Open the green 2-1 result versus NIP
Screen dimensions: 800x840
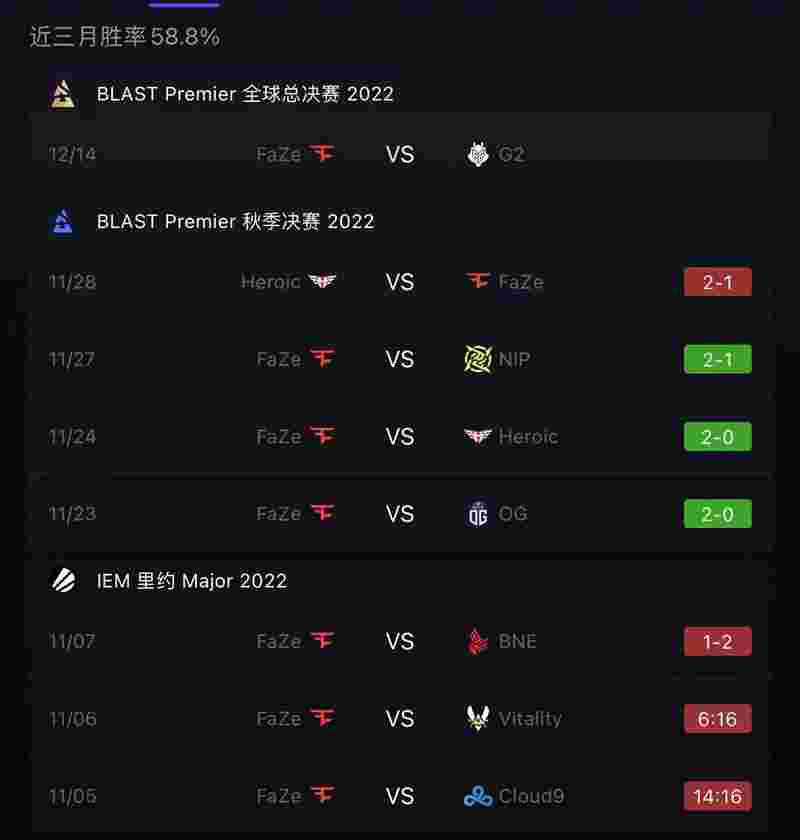[x=717, y=359]
